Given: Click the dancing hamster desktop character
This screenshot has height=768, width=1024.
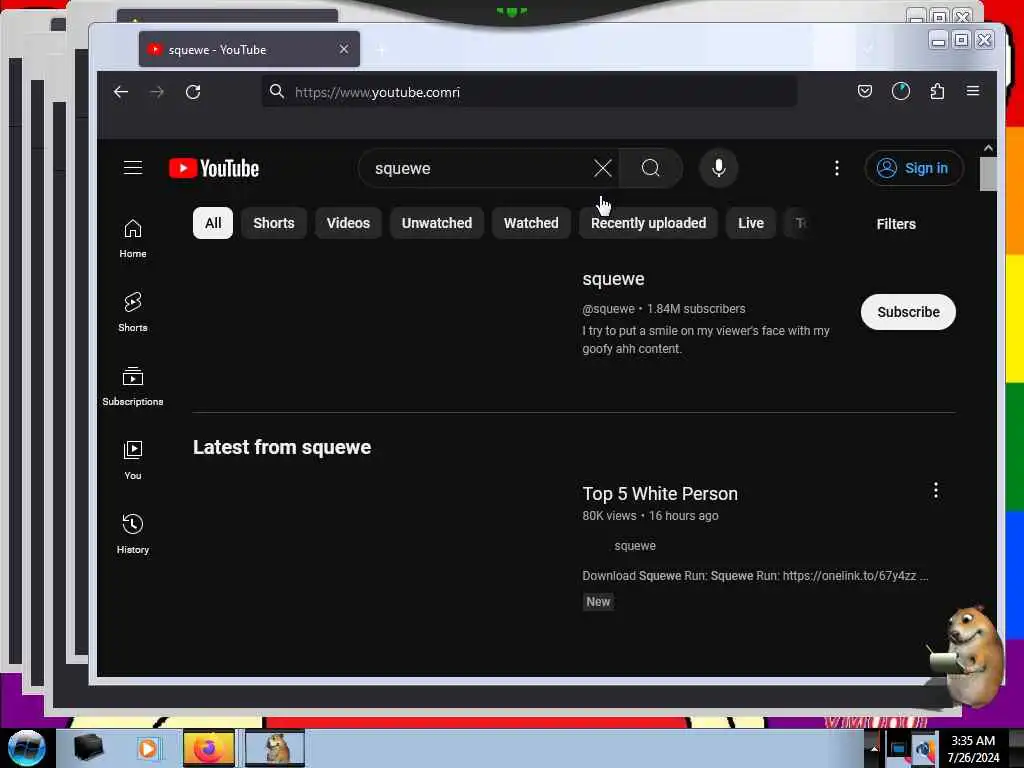Looking at the screenshot, I should (x=968, y=656).
